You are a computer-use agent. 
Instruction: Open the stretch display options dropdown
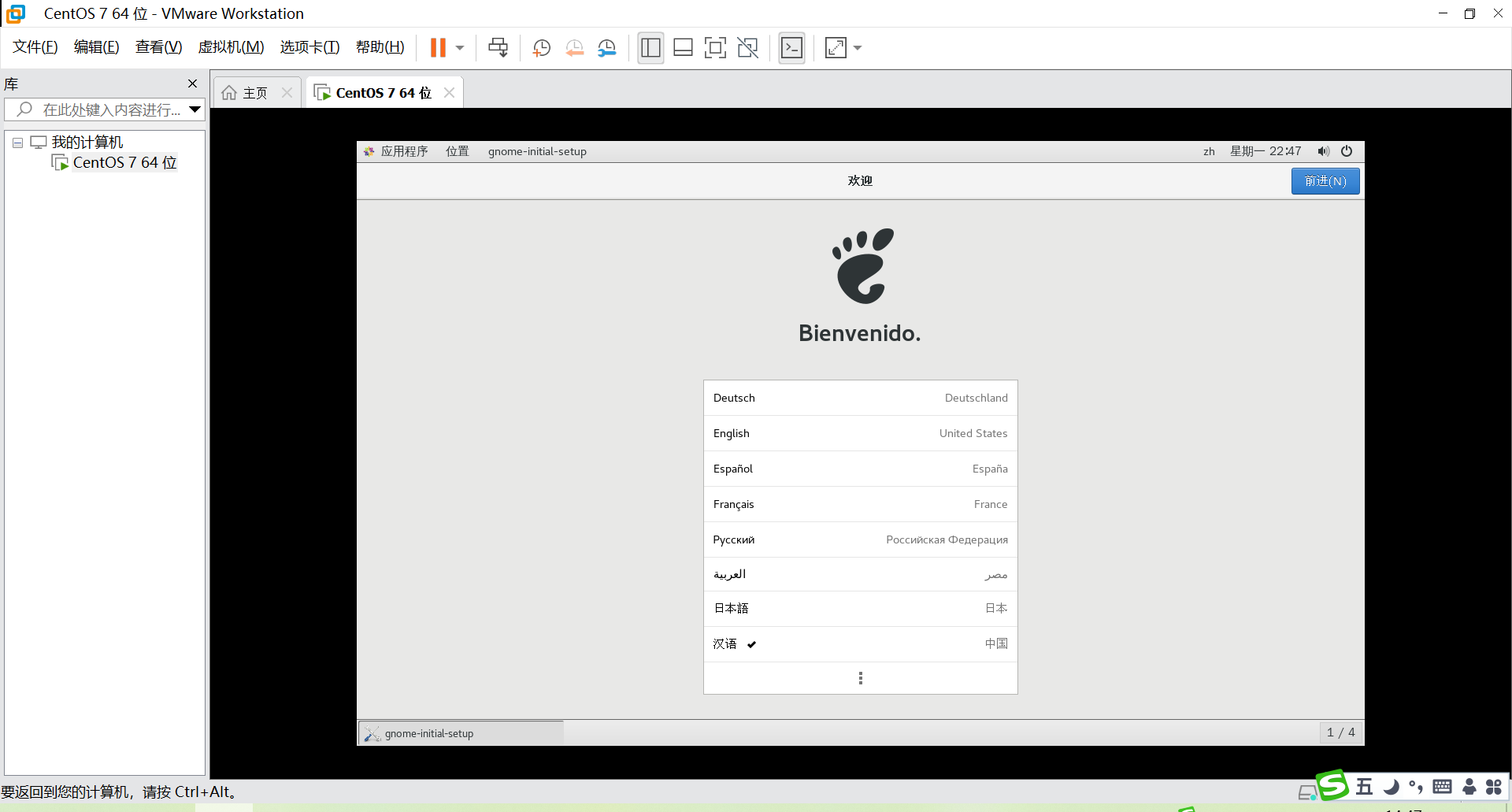pos(858,48)
